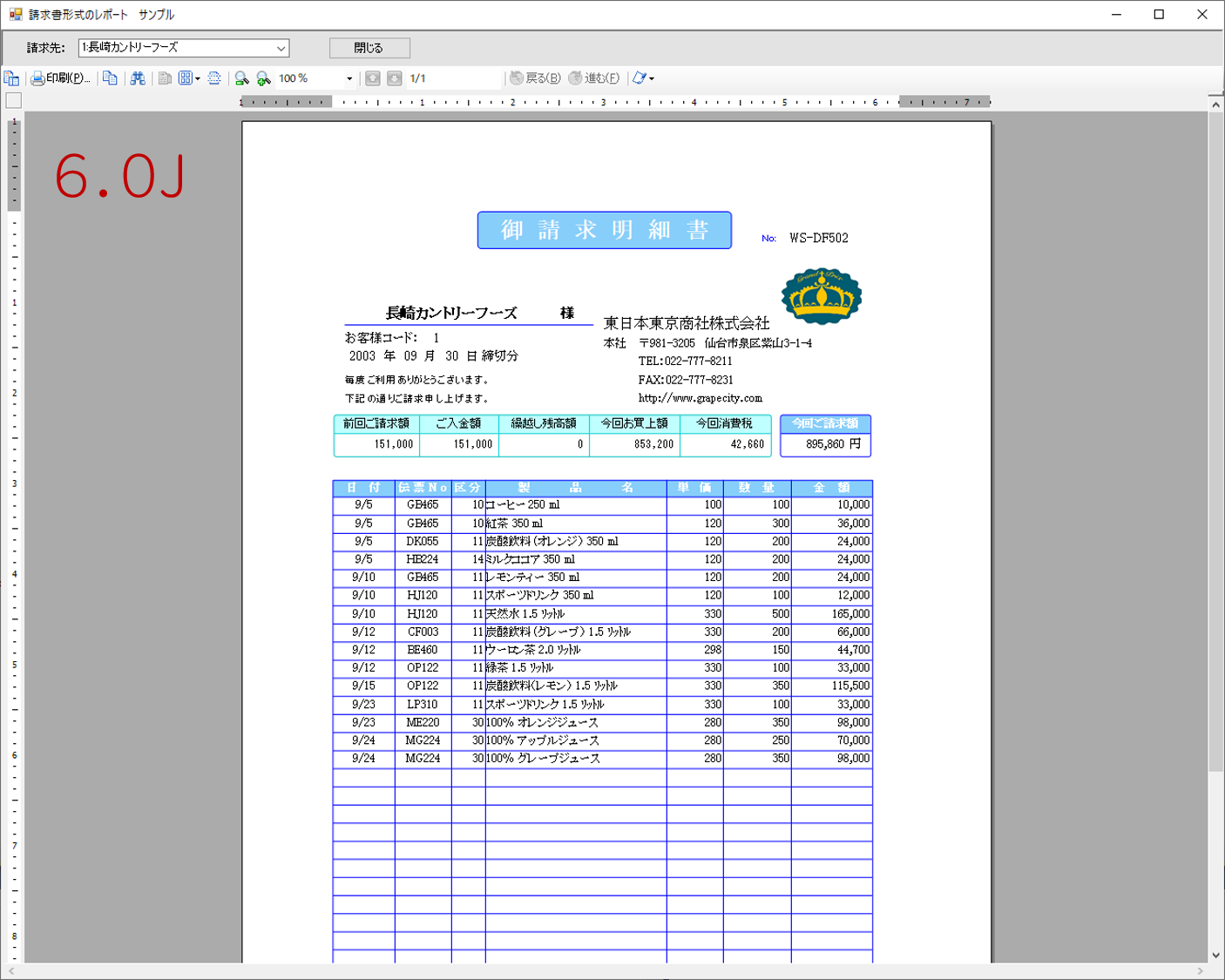
Task: Enable continuous scroll view icon
Action: [x=214, y=78]
